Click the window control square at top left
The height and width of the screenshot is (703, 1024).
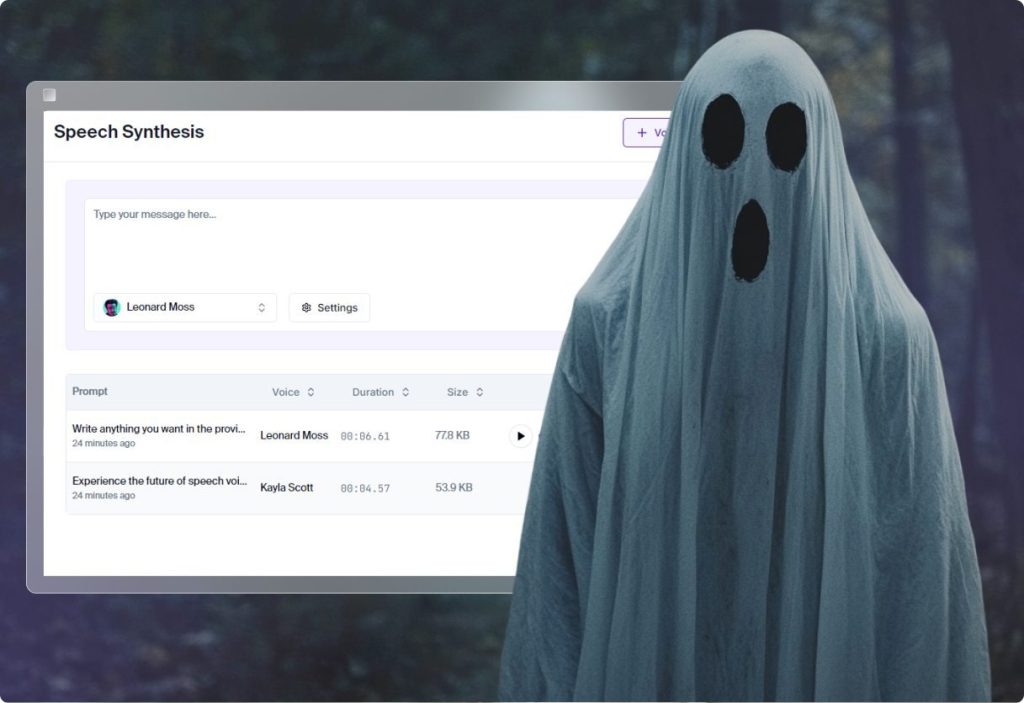point(49,94)
